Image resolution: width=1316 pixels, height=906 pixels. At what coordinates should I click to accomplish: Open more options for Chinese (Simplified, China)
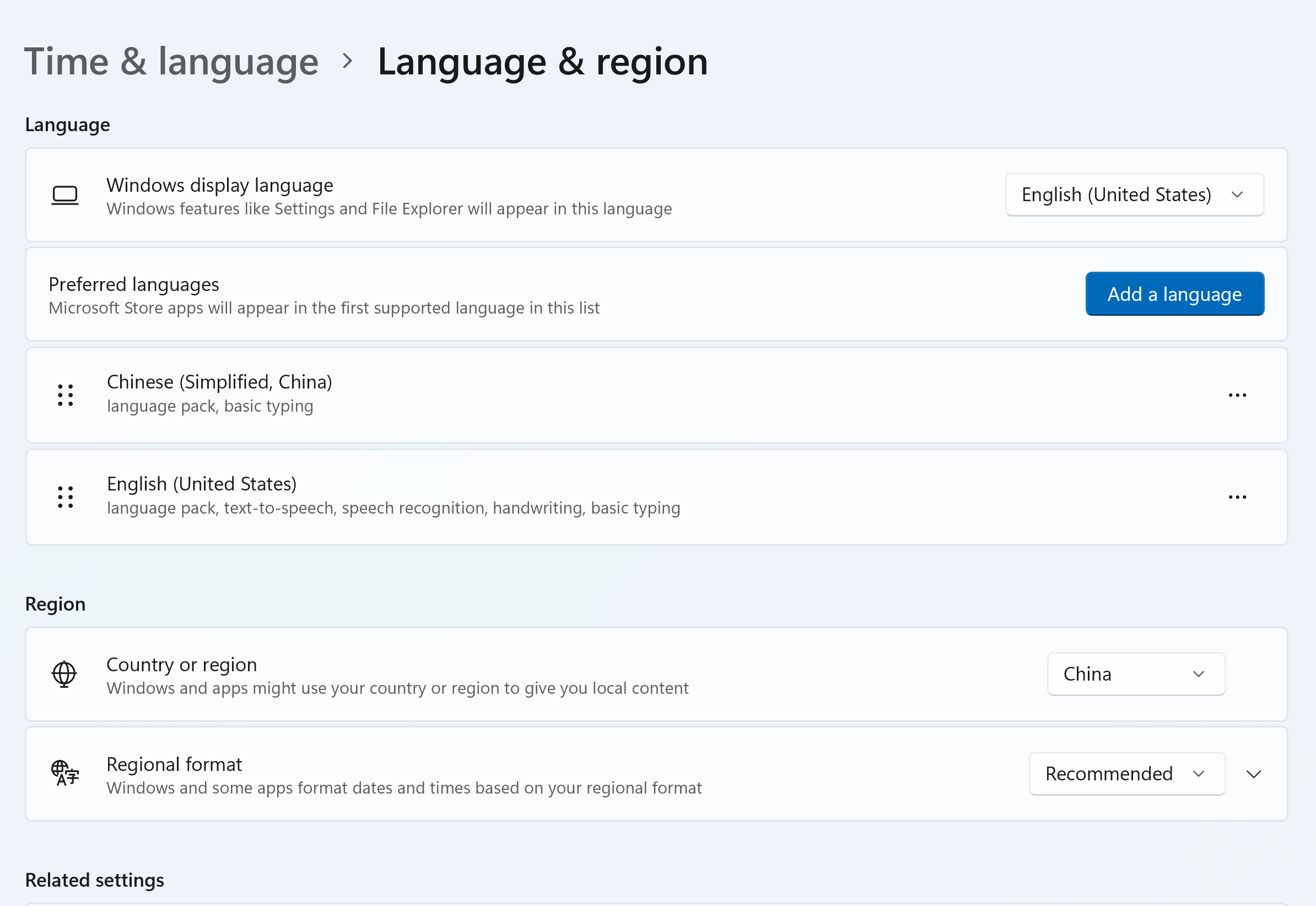[1237, 395]
